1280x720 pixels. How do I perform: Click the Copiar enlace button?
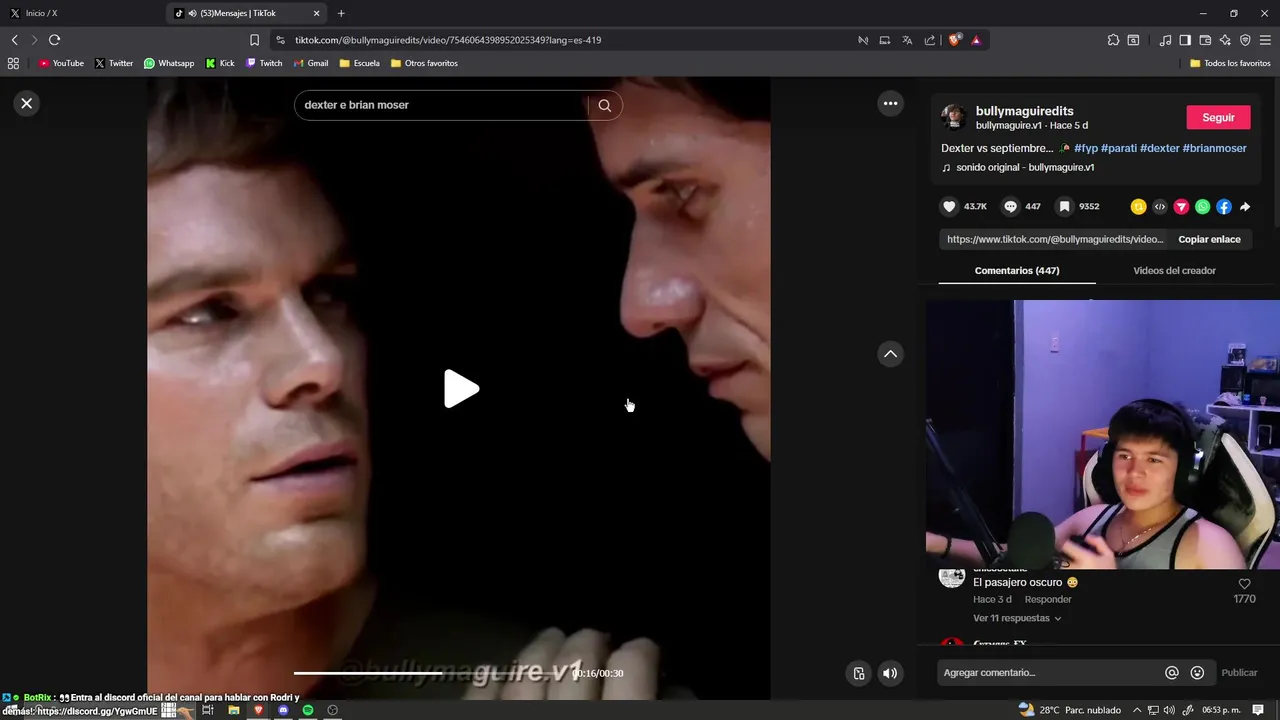point(1209,239)
